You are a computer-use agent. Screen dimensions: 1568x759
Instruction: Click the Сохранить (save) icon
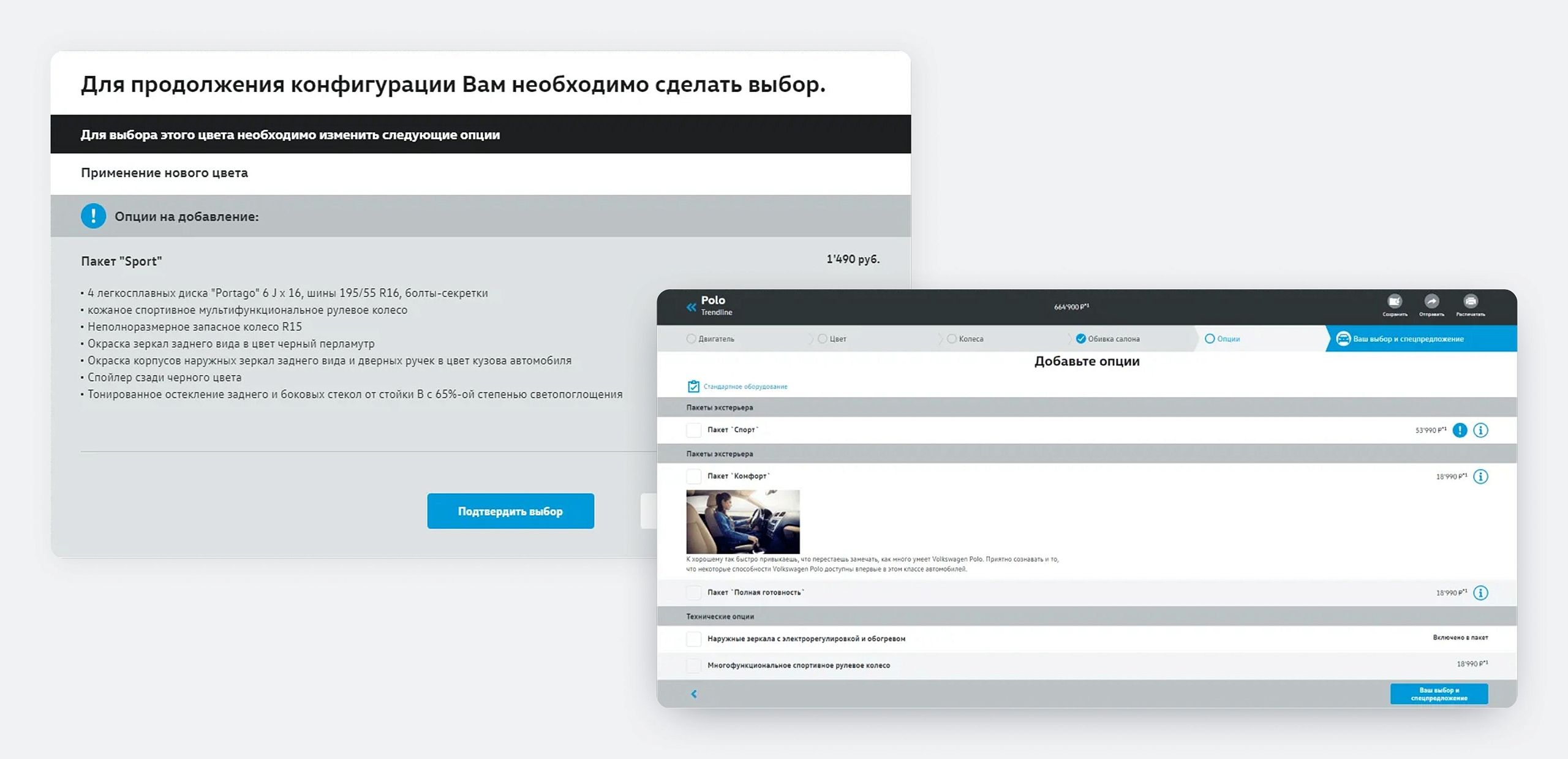pos(1395,302)
